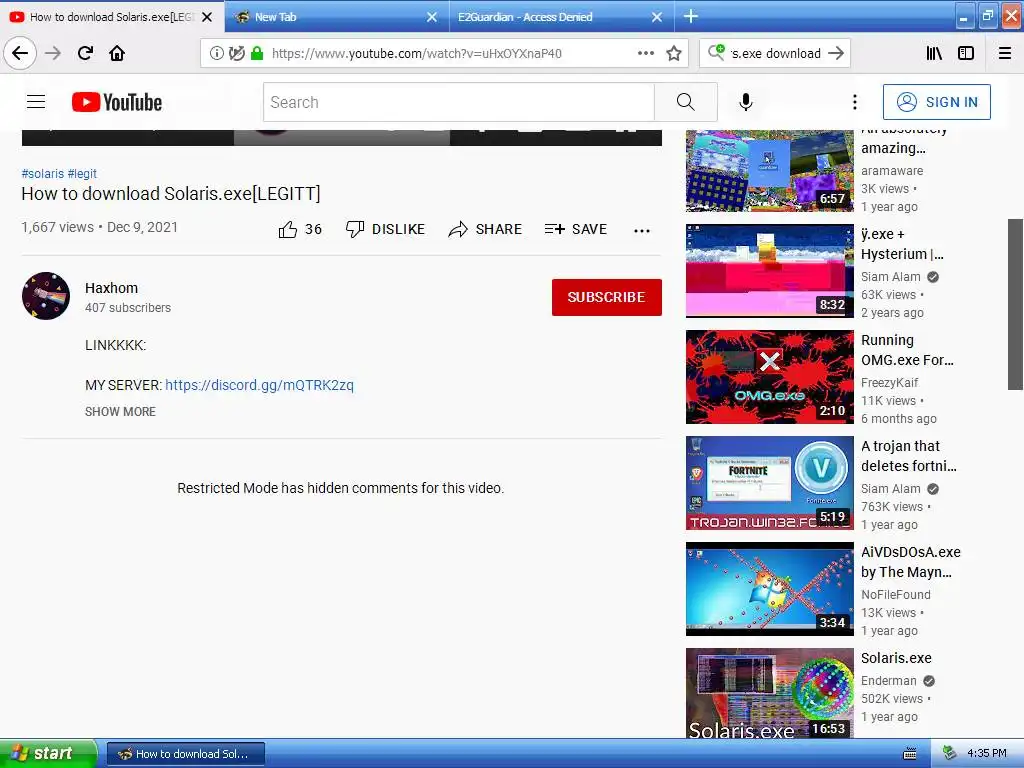
Task: Open Fortnite trojan video thumbnail
Action: coord(769,483)
